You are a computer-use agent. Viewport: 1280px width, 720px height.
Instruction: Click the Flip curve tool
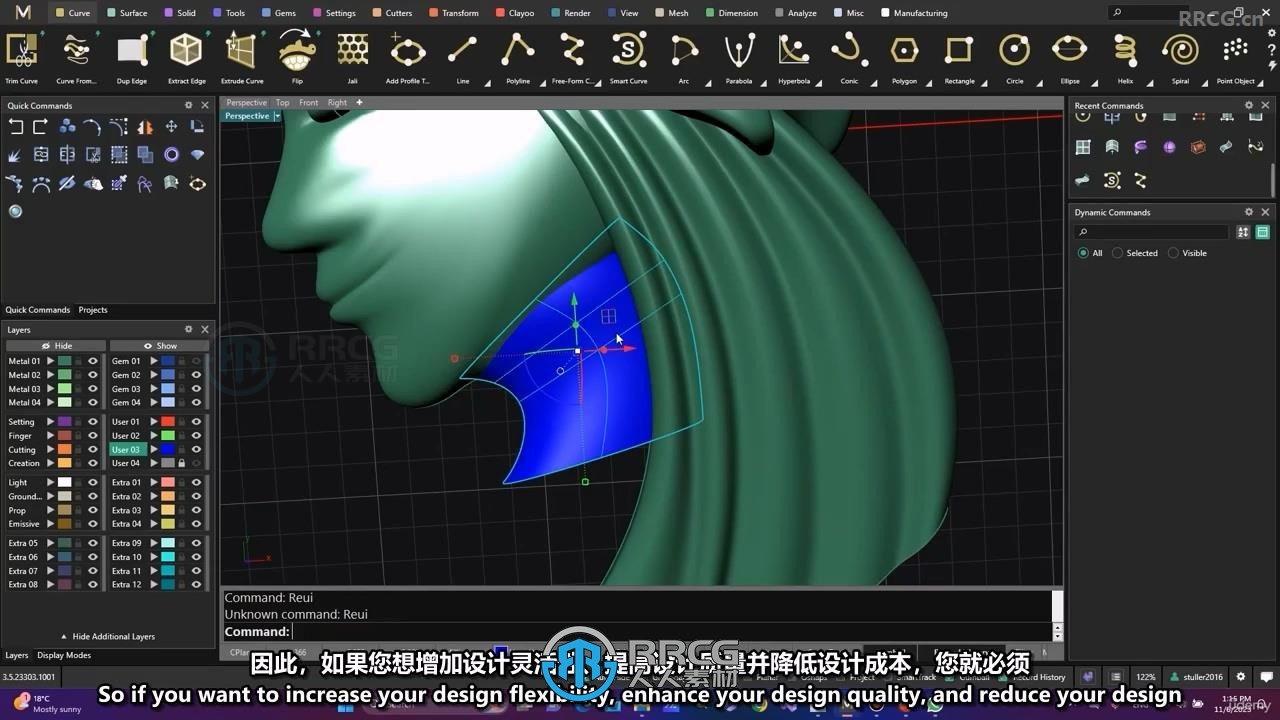click(x=297, y=57)
